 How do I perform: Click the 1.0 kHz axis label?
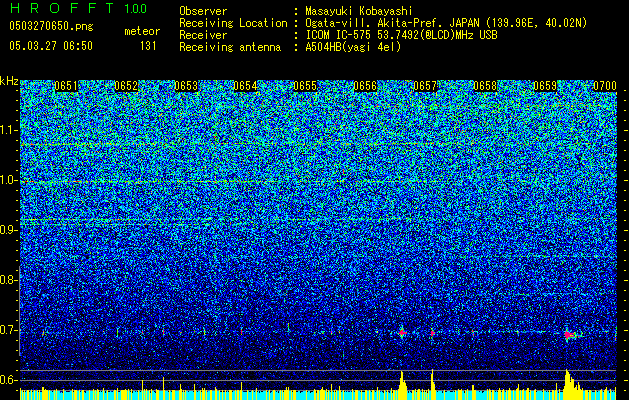pos(8,180)
